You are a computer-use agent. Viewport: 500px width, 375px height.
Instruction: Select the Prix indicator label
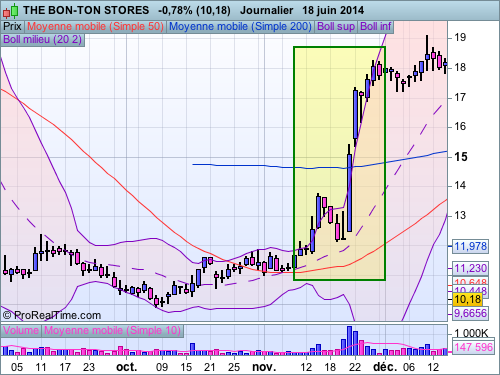click(12, 26)
